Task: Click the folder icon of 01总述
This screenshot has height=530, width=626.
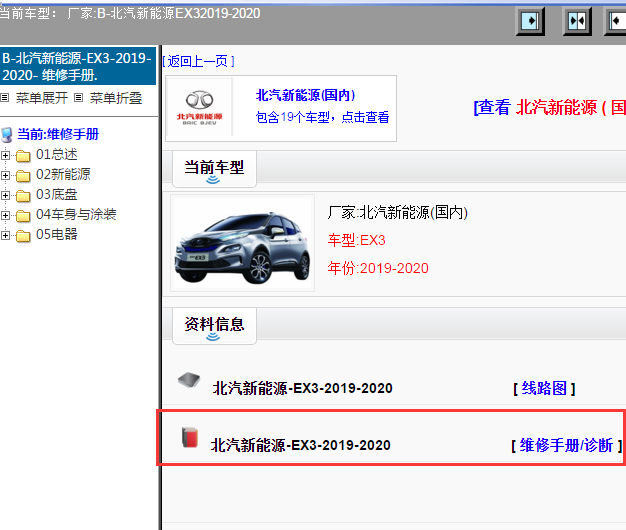Action: 23,156
